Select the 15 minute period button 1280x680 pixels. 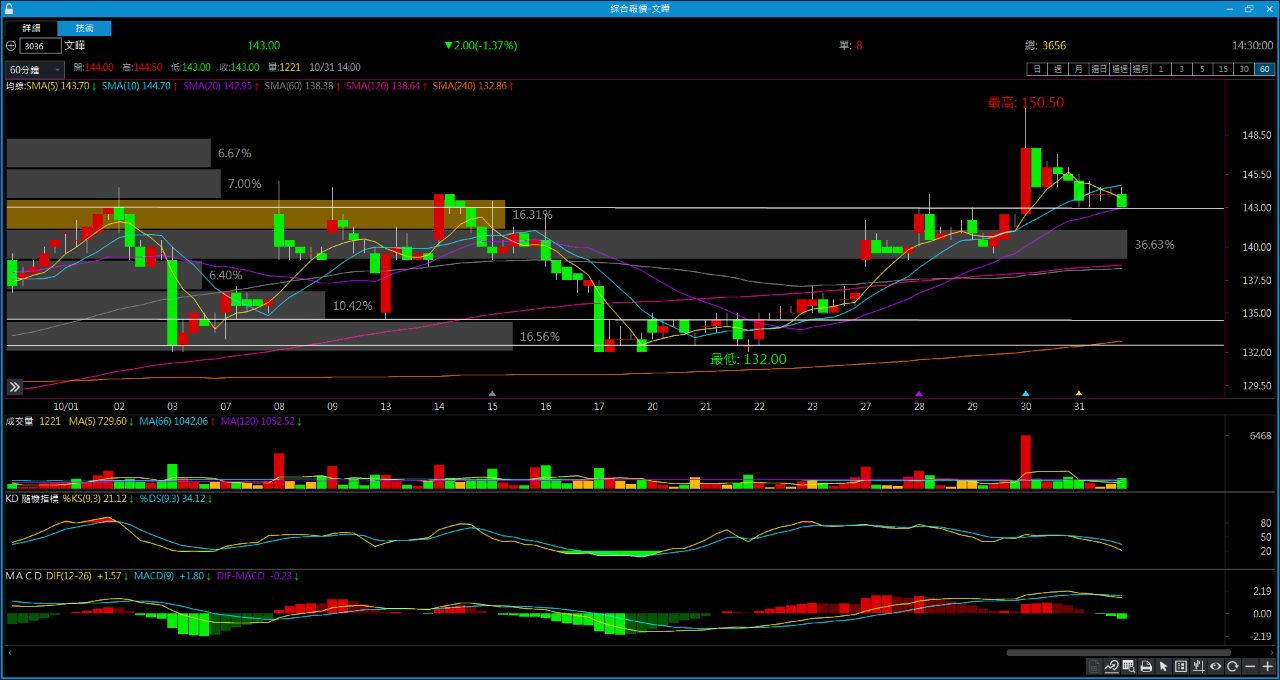(1223, 69)
